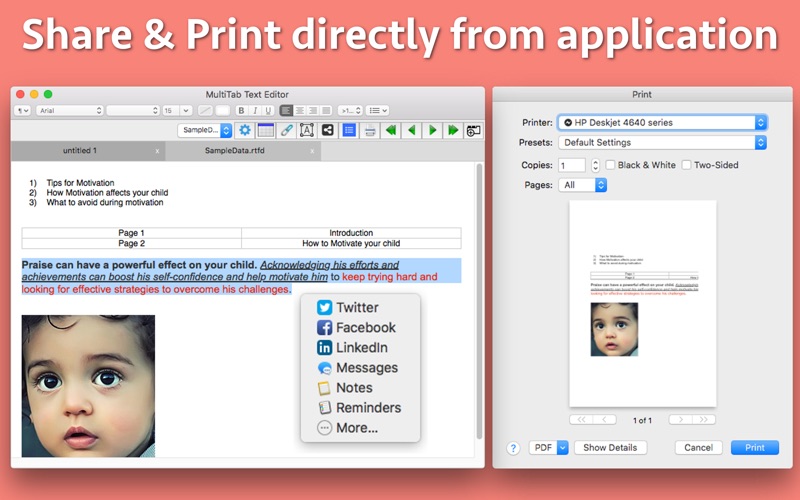The width and height of the screenshot is (800, 500).
Task: Click the Copies input field
Action: (x=571, y=165)
